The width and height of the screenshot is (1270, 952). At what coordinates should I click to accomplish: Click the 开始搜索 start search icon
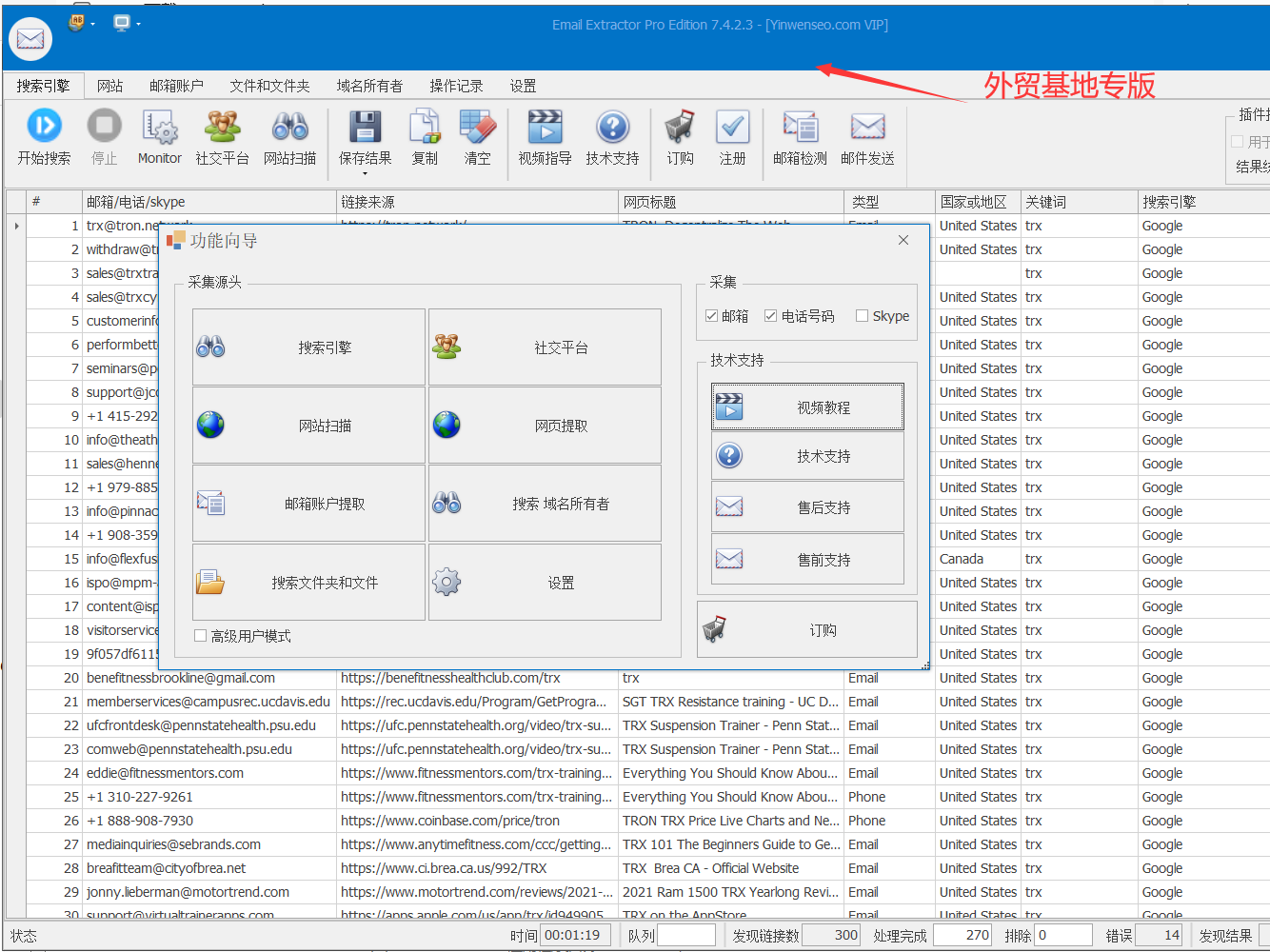click(44, 126)
